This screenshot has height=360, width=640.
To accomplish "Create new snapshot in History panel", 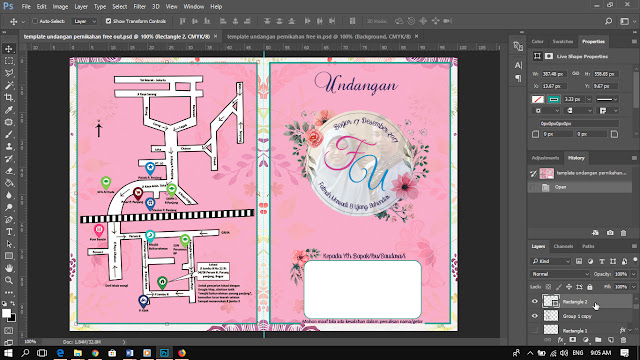I will click(x=610, y=233).
